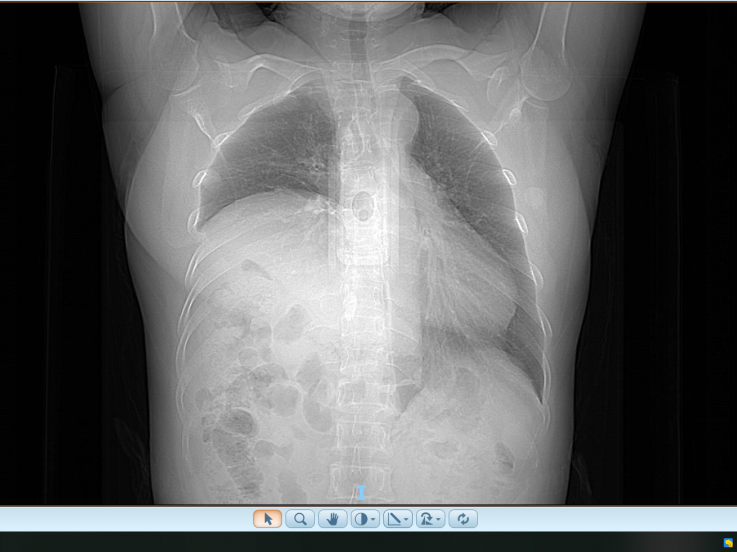Screen dimensions: 737x552
Task: Click the blue I-beam marker on the lower spine
Action: tap(361, 493)
